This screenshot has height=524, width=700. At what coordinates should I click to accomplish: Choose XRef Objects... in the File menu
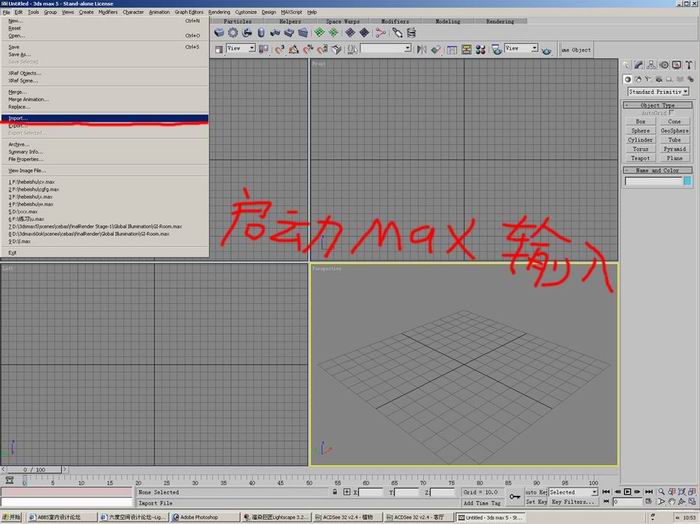(x=104, y=73)
